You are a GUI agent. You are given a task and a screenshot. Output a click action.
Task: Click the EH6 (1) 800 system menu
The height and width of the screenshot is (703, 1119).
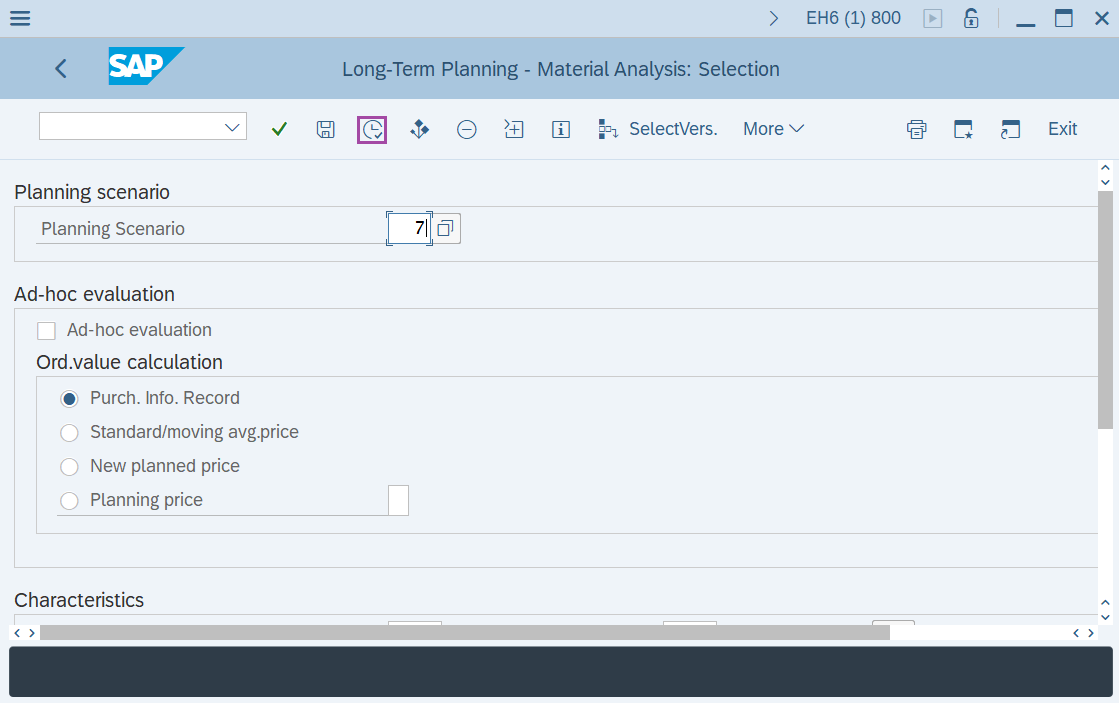tap(853, 17)
